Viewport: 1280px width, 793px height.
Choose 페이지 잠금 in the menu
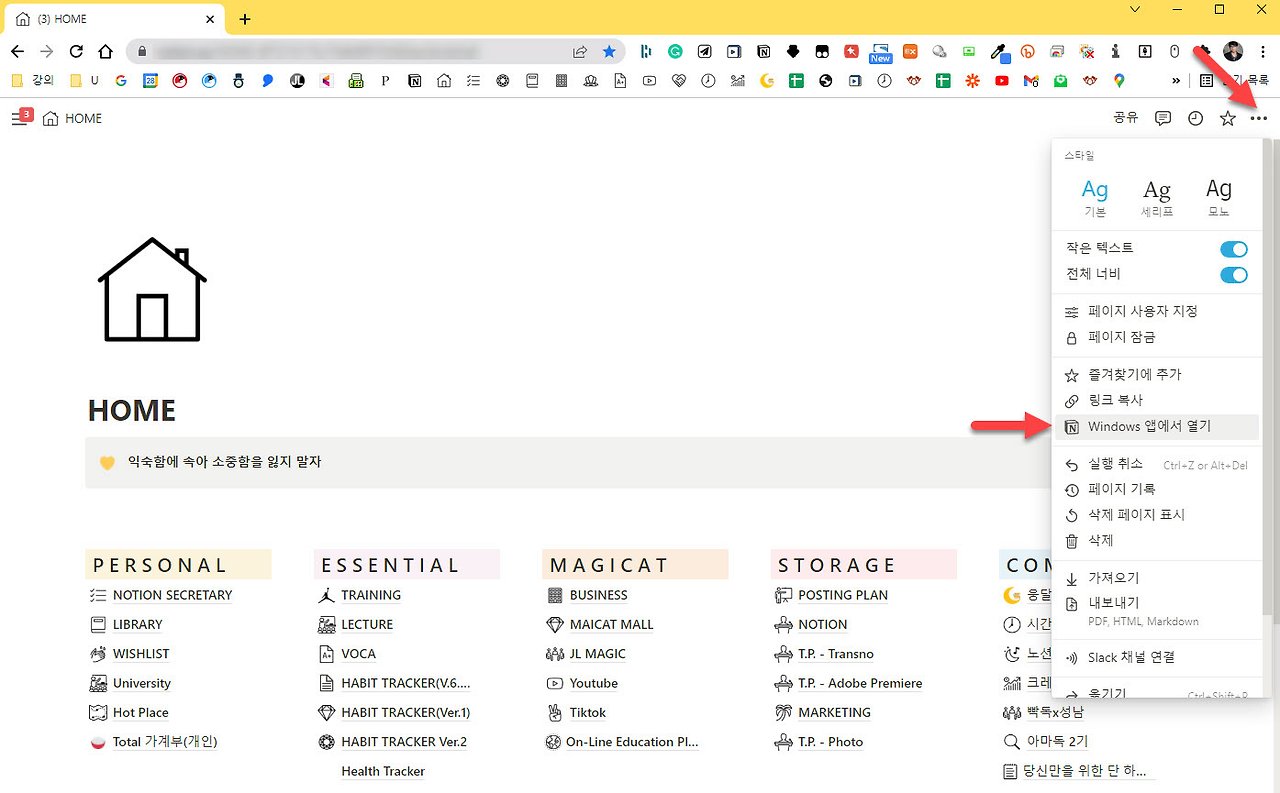tap(1156, 337)
